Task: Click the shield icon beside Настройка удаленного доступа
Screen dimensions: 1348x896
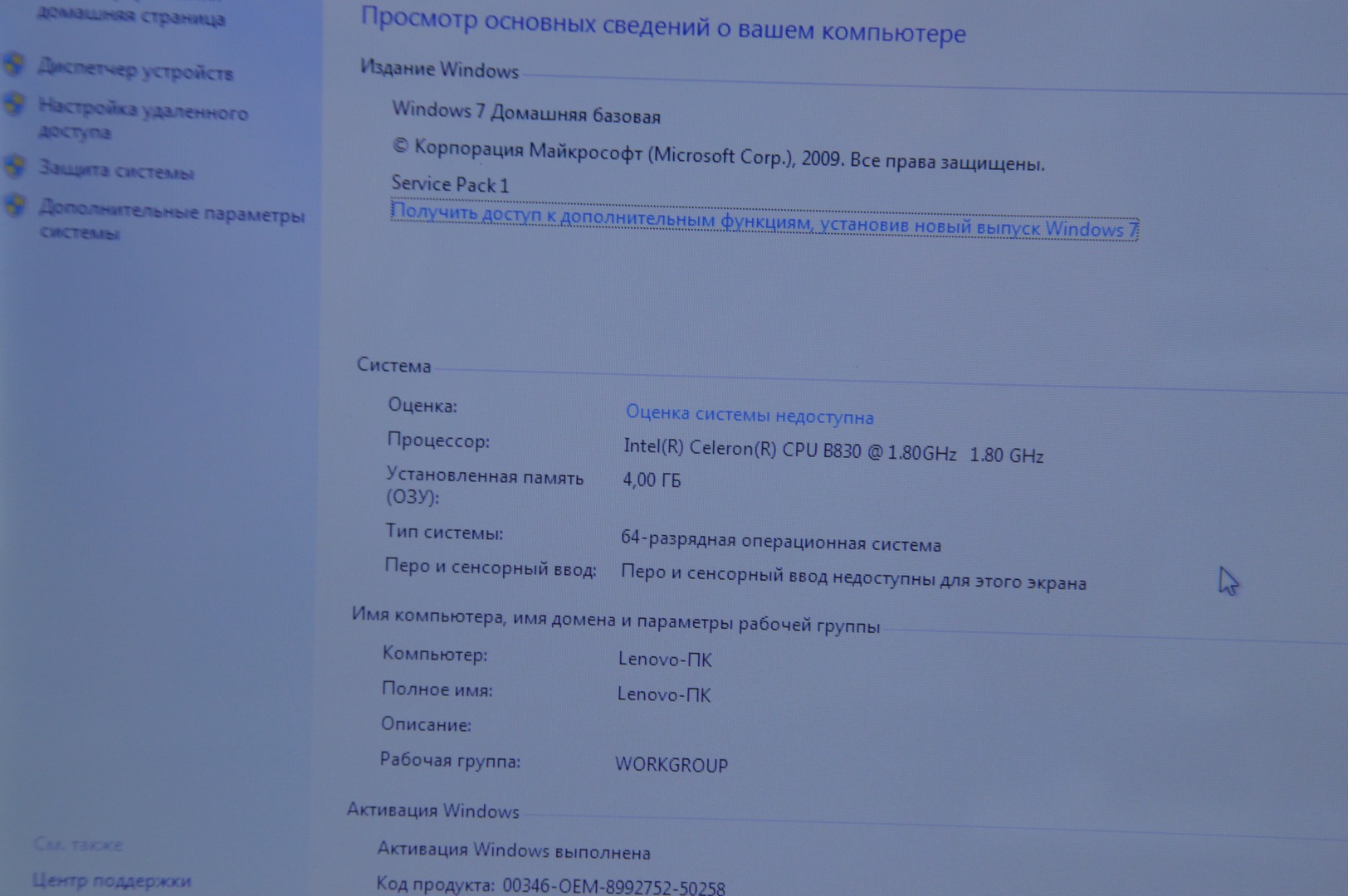Action: point(13,105)
